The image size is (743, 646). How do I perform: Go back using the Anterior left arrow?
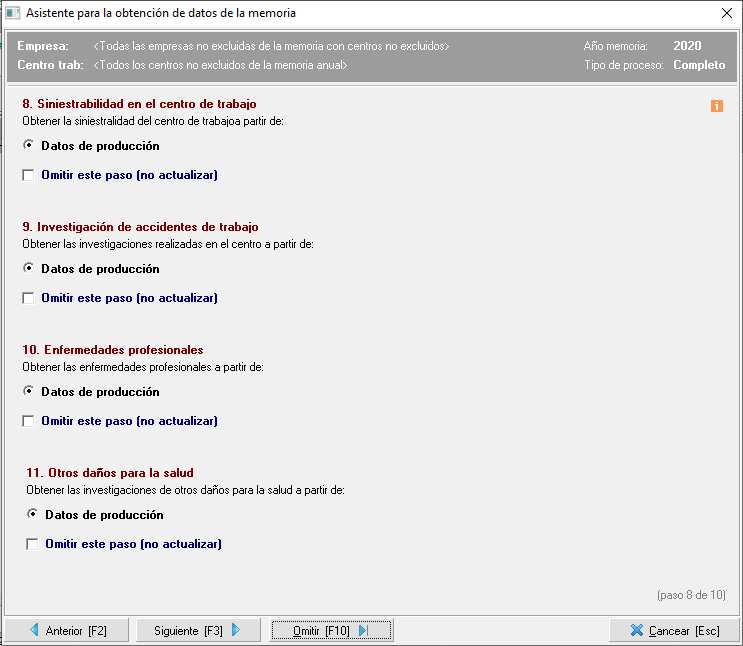click(x=34, y=630)
